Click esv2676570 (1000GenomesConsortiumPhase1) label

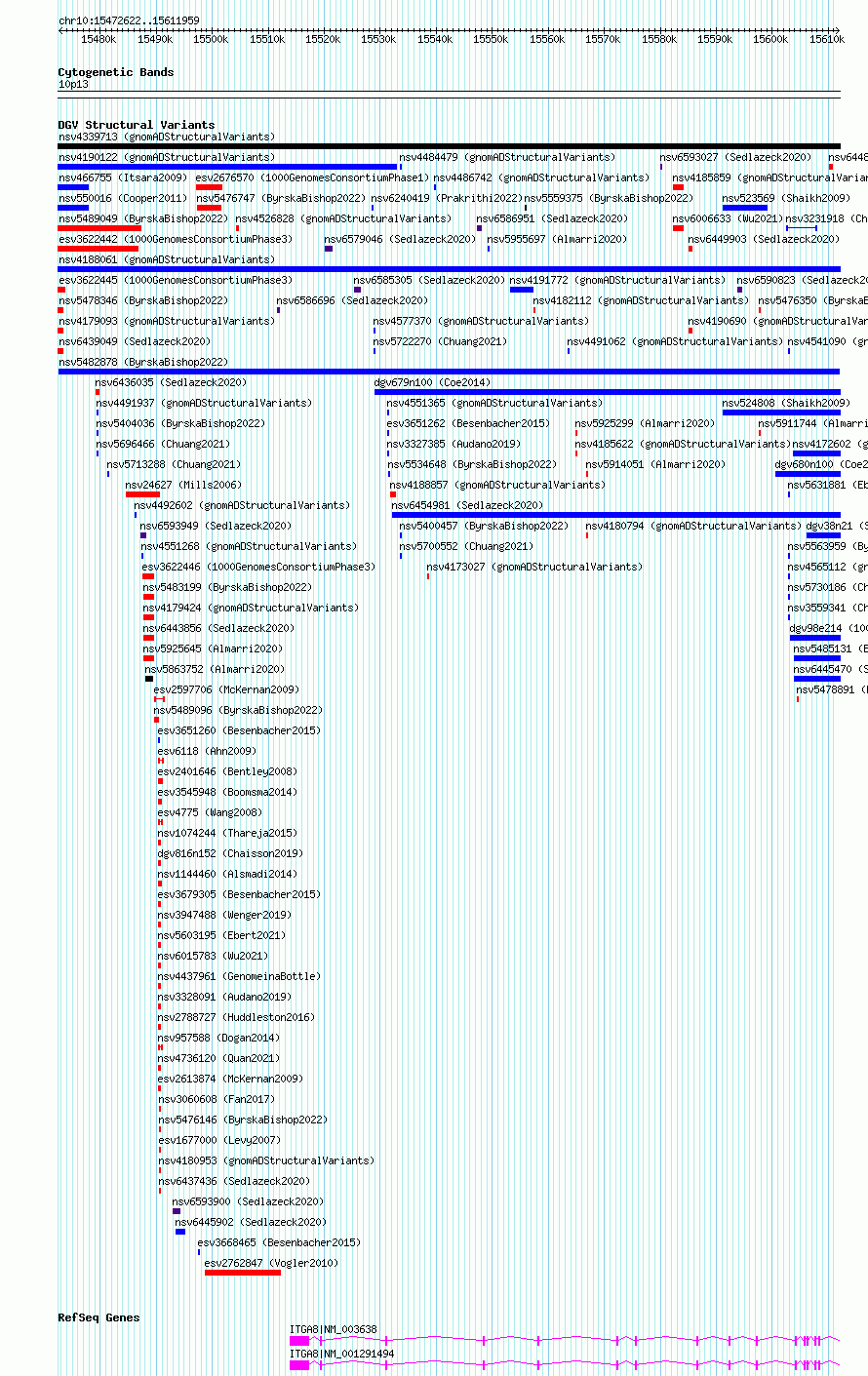(x=312, y=177)
